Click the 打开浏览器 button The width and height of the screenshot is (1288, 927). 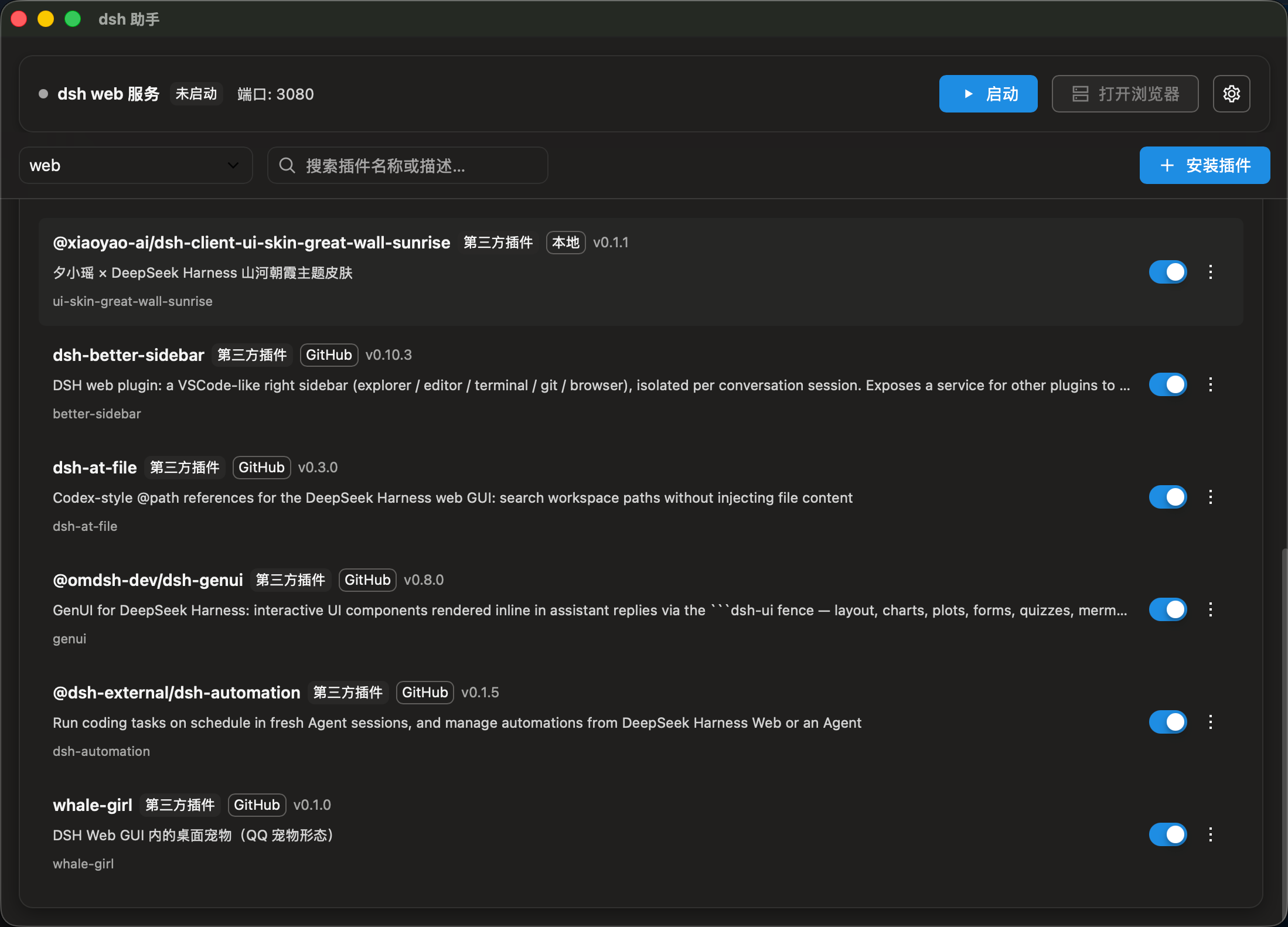(1125, 94)
